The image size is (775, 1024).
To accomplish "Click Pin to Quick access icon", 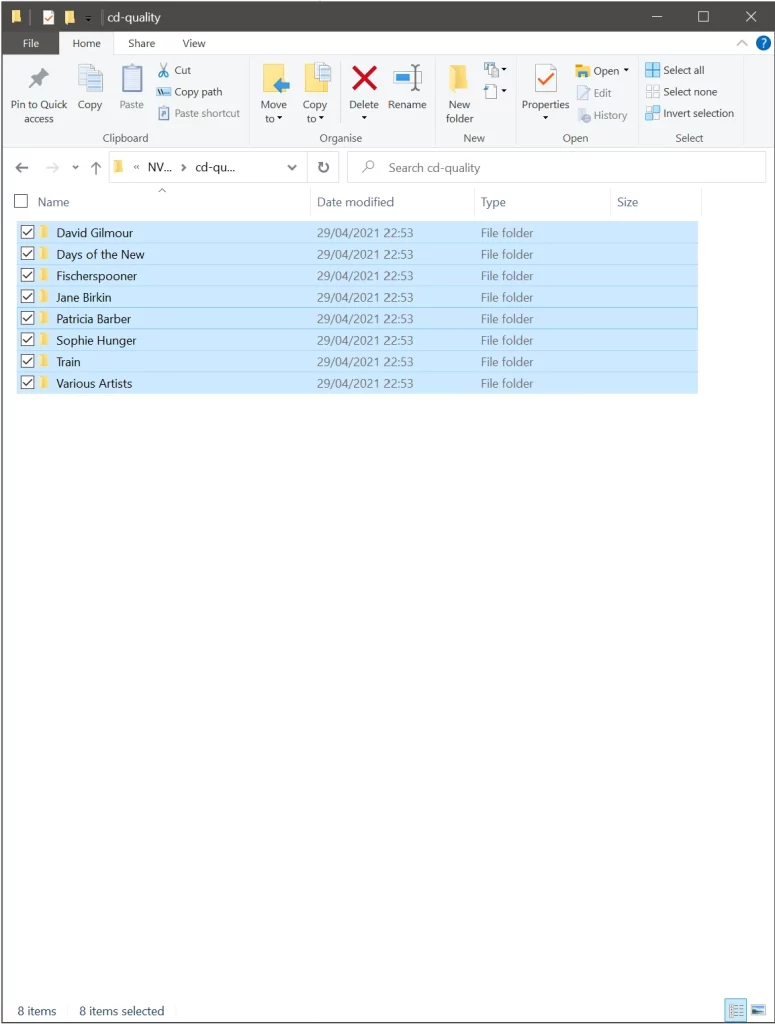I will pos(39,80).
